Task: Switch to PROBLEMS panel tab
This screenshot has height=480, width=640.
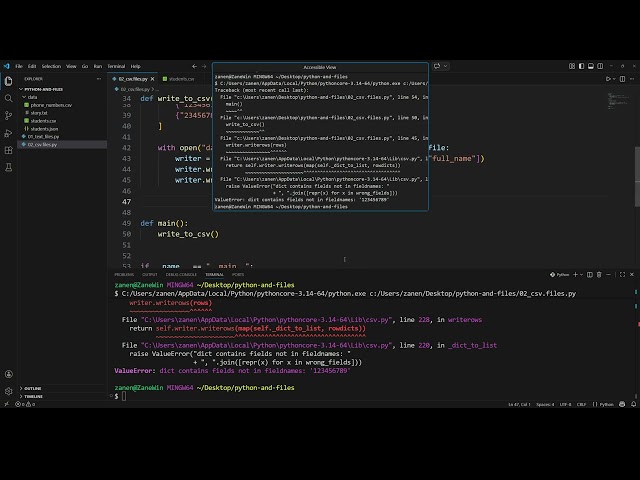Action: [x=124, y=275]
